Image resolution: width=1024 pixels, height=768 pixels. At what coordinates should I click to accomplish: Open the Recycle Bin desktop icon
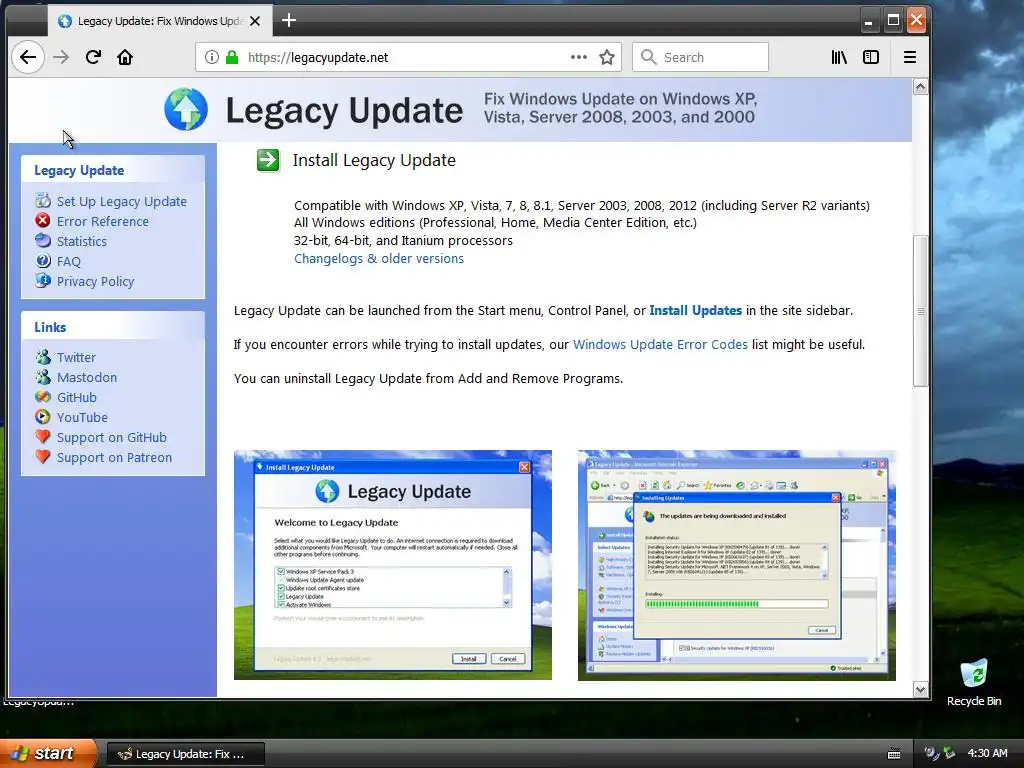[974, 683]
